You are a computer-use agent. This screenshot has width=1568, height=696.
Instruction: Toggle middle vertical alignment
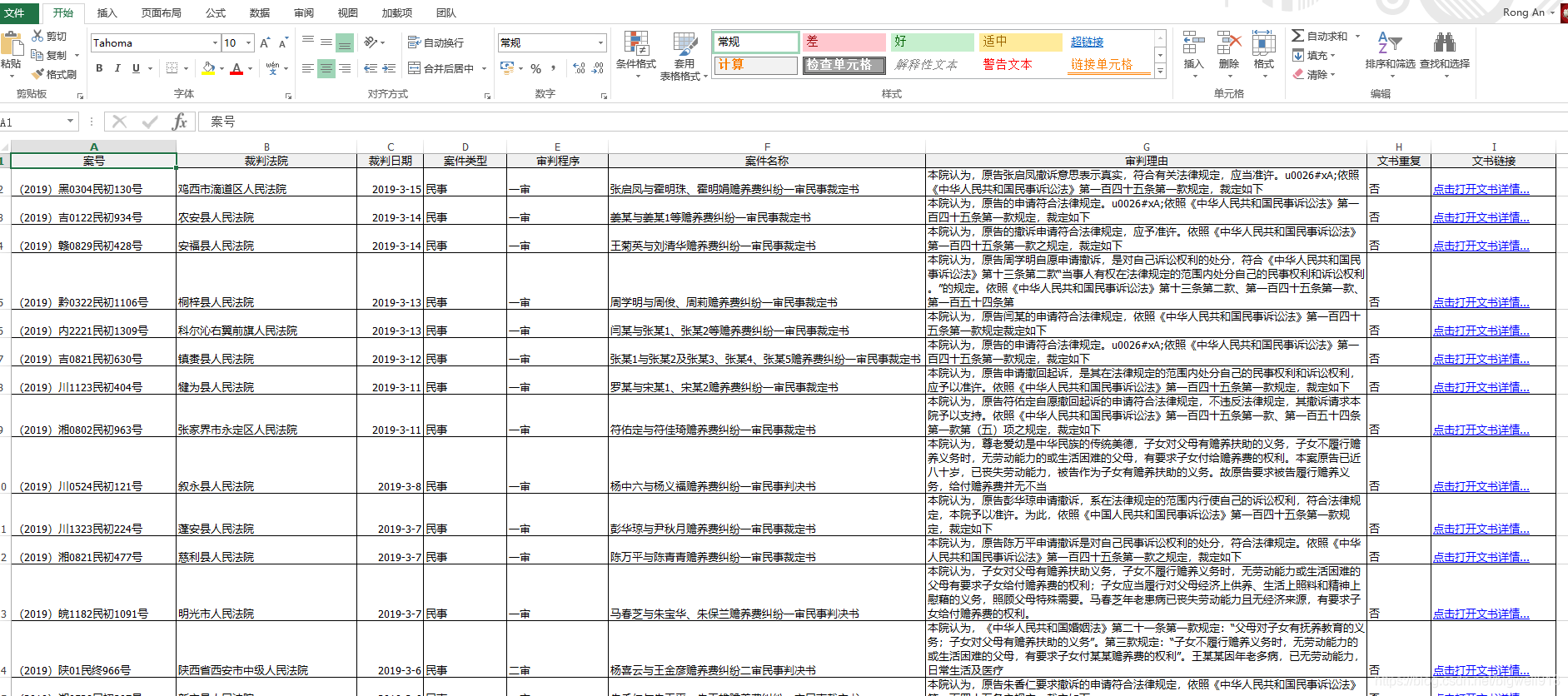pos(326,42)
